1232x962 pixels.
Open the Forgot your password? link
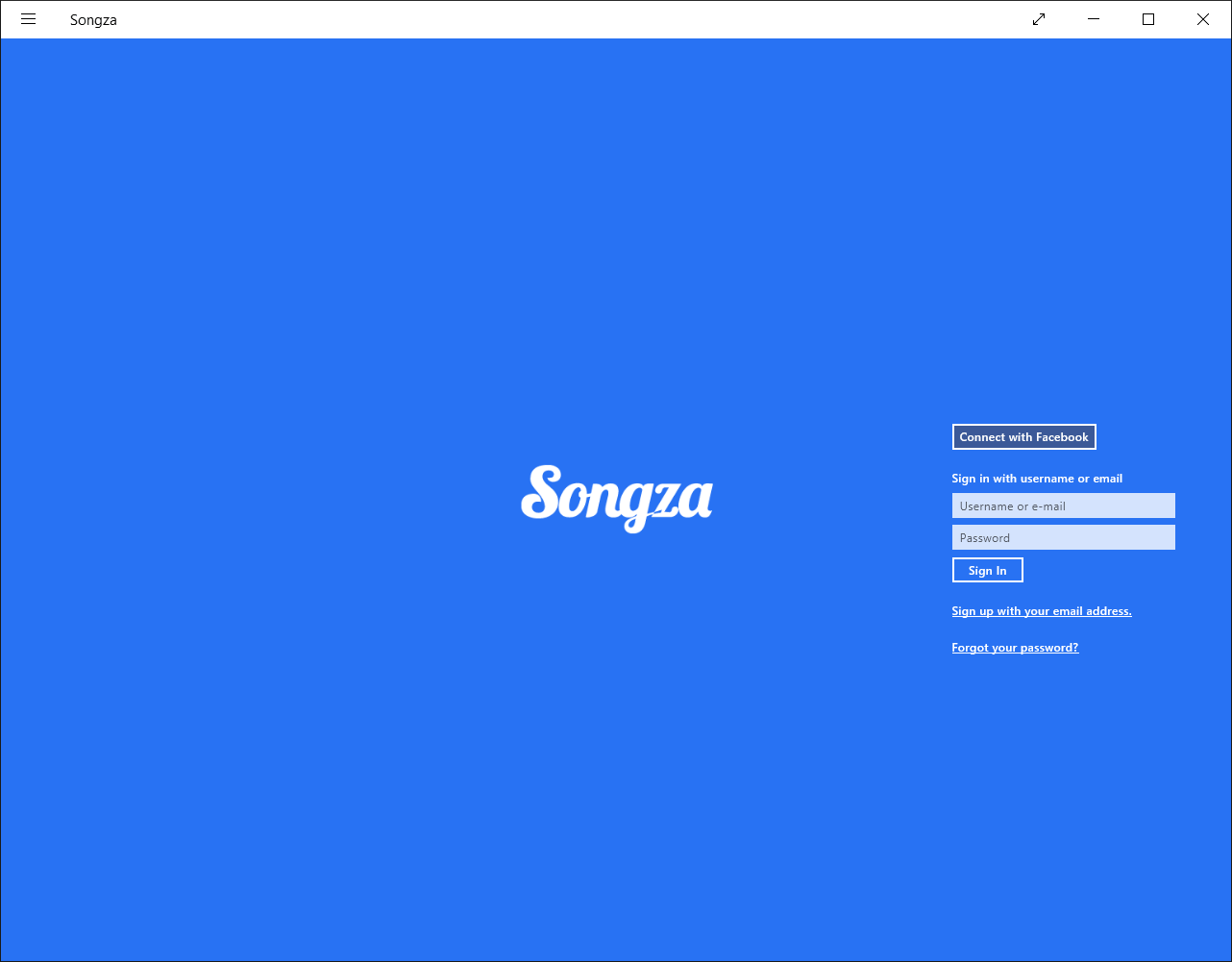[x=1015, y=648]
